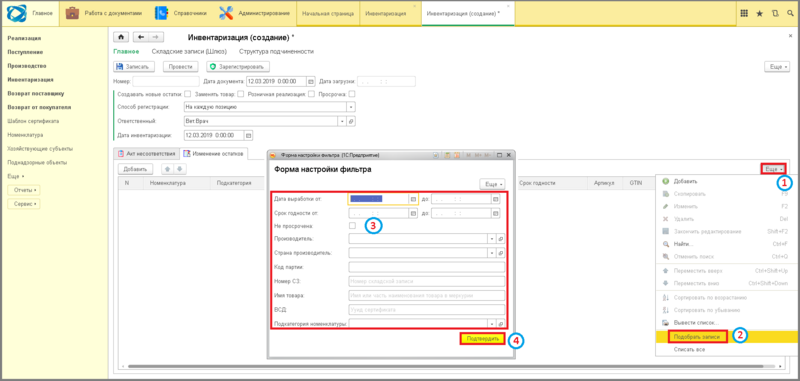Open Справочники section
Image resolution: width=800 pixels, height=381 pixels.
(x=181, y=13)
